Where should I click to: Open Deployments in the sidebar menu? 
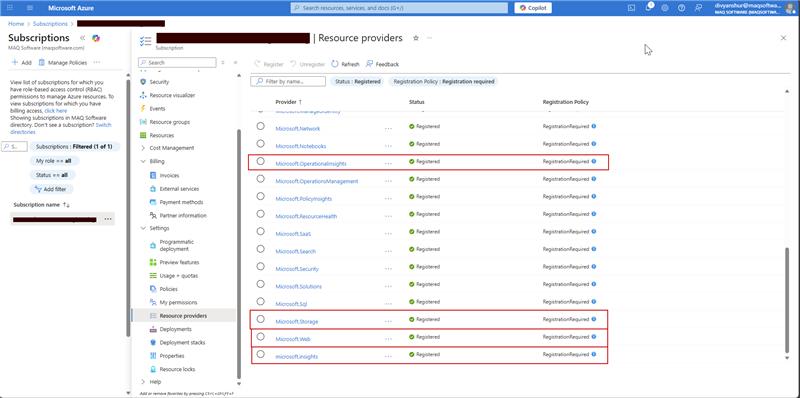176,329
